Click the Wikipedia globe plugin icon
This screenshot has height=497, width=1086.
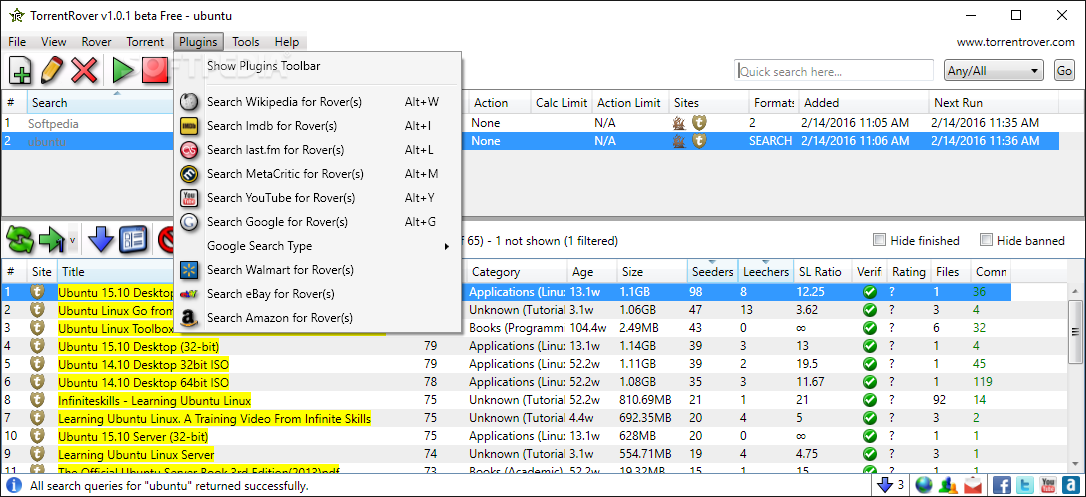(x=189, y=102)
